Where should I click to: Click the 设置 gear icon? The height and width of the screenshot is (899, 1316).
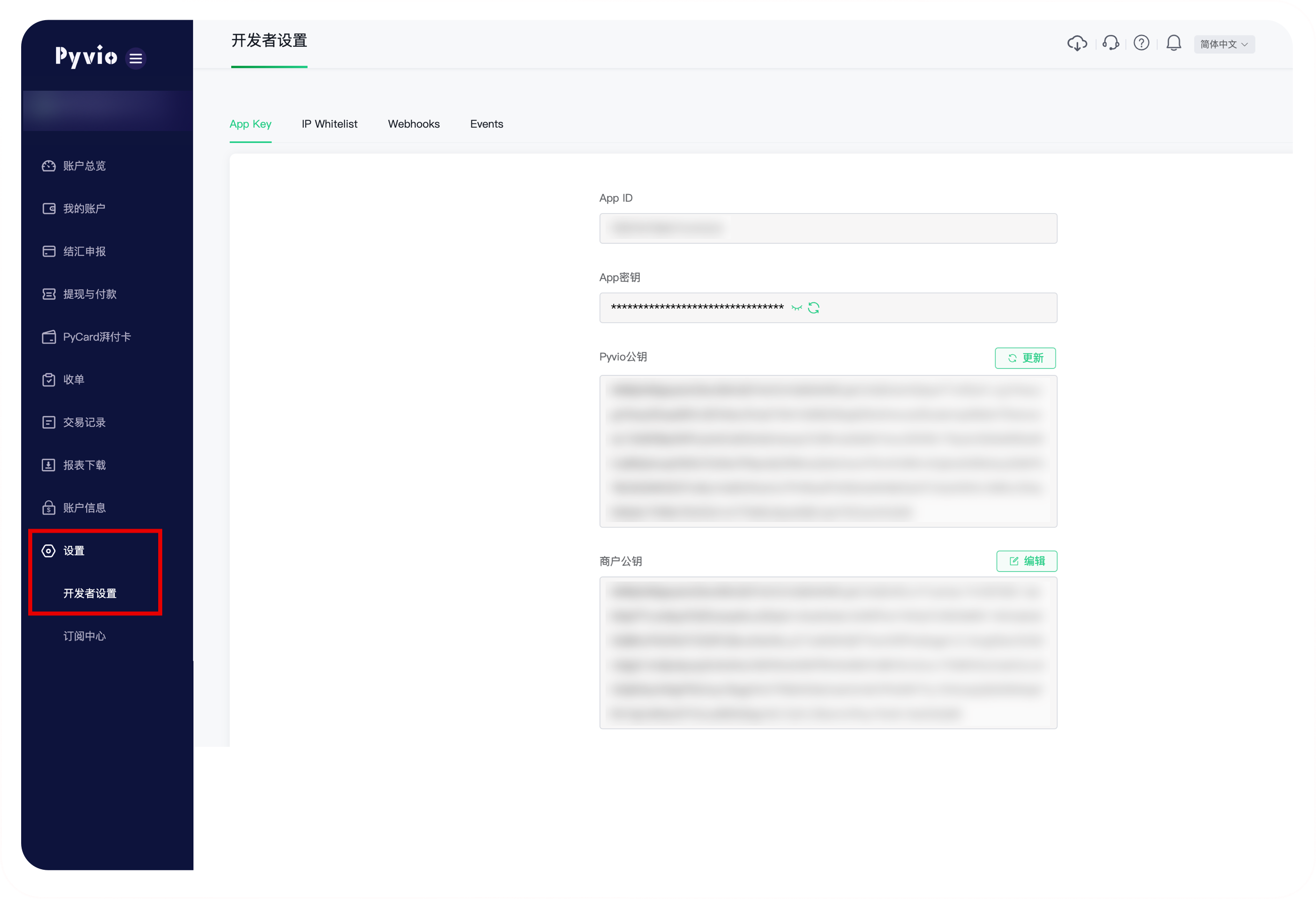click(49, 551)
